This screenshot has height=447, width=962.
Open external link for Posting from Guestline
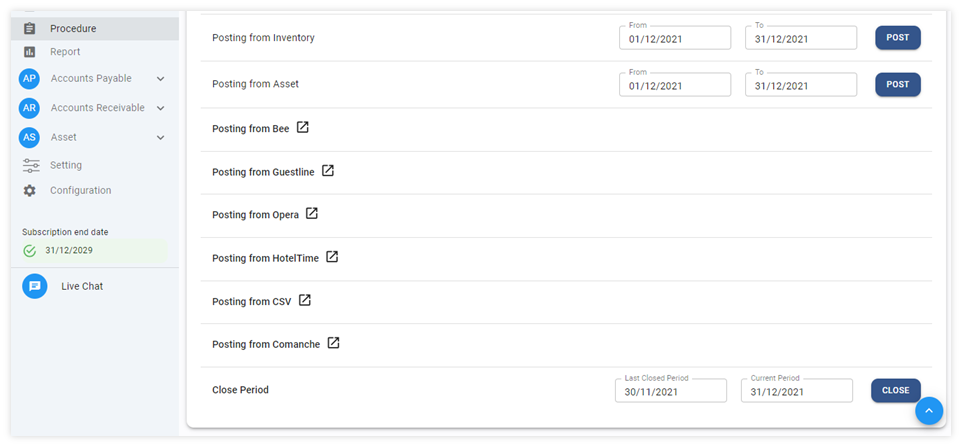[328, 171]
